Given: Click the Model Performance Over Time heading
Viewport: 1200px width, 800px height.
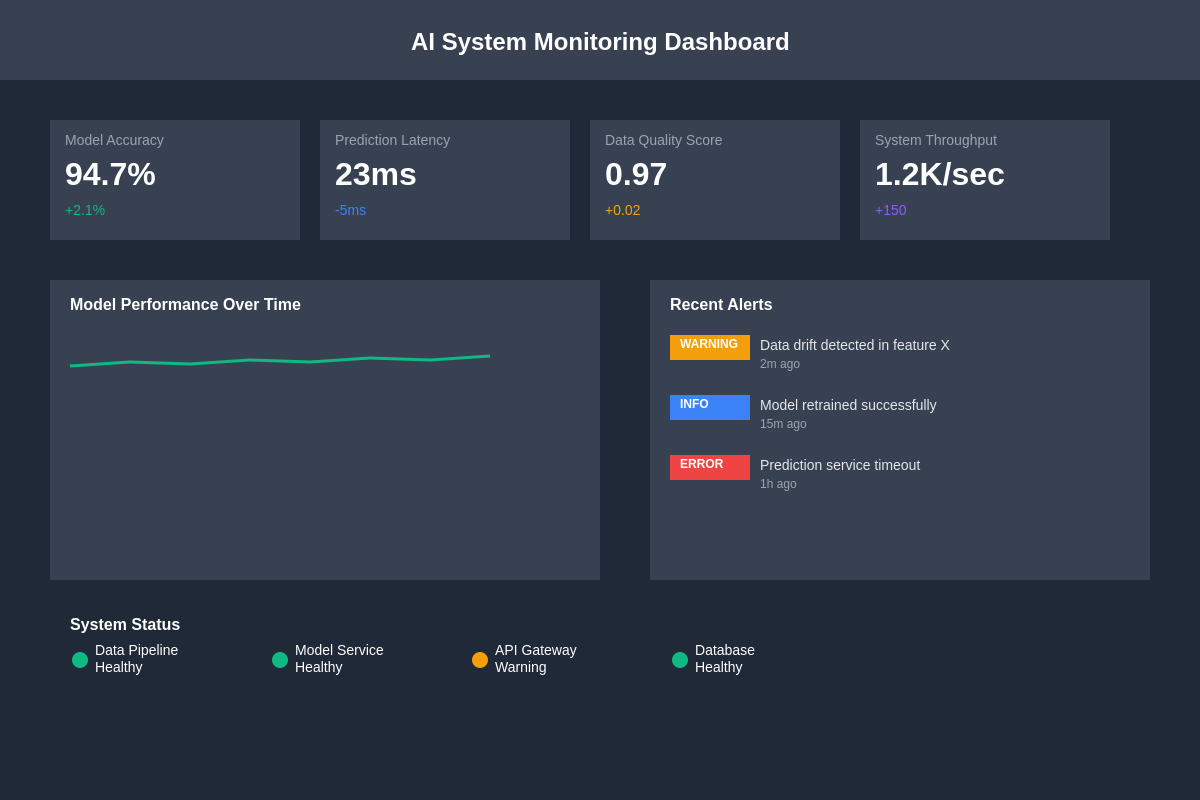Looking at the screenshot, I should tap(185, 305).
